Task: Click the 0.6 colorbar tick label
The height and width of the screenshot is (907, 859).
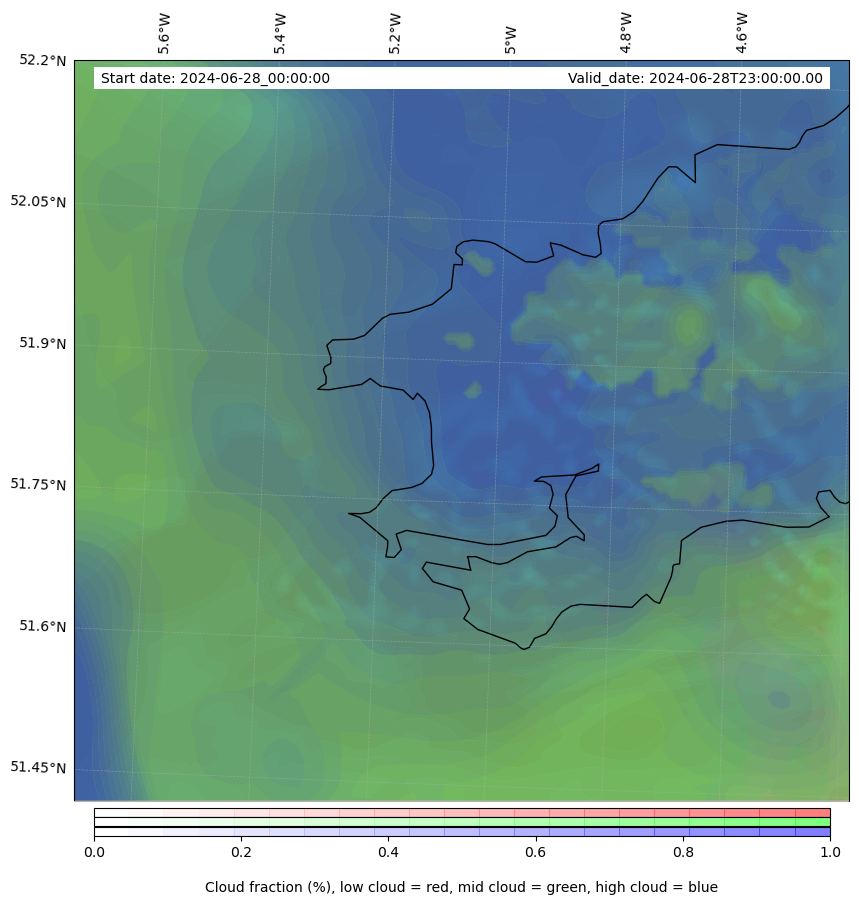Action: (536, 853)
